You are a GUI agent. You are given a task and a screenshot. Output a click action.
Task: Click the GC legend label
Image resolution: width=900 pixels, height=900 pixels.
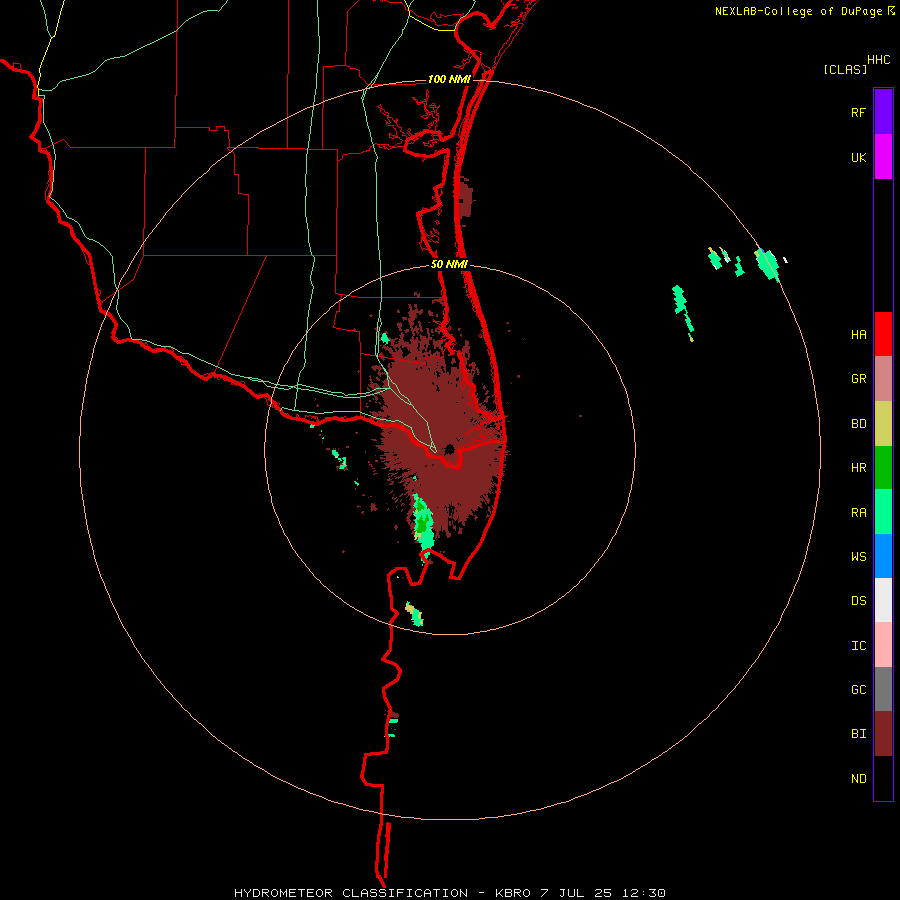[x=858, y=690]
